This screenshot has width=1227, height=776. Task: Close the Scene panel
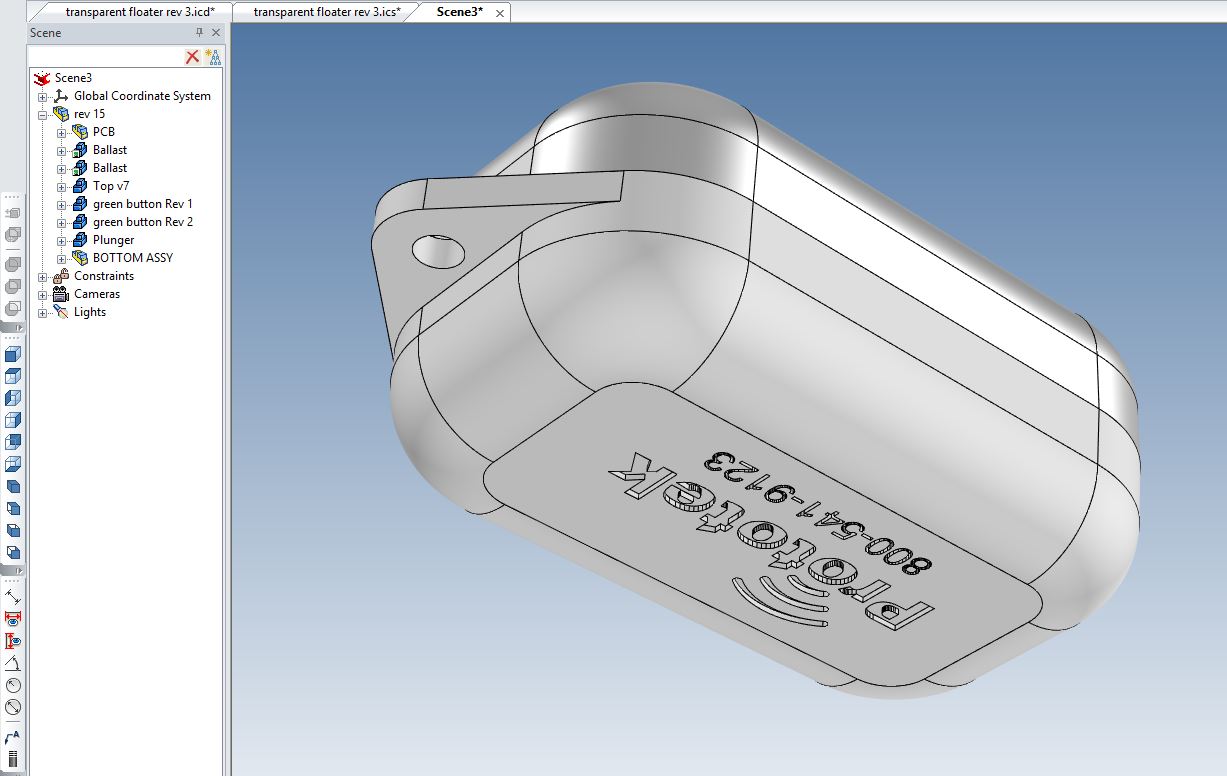(216, 33)
